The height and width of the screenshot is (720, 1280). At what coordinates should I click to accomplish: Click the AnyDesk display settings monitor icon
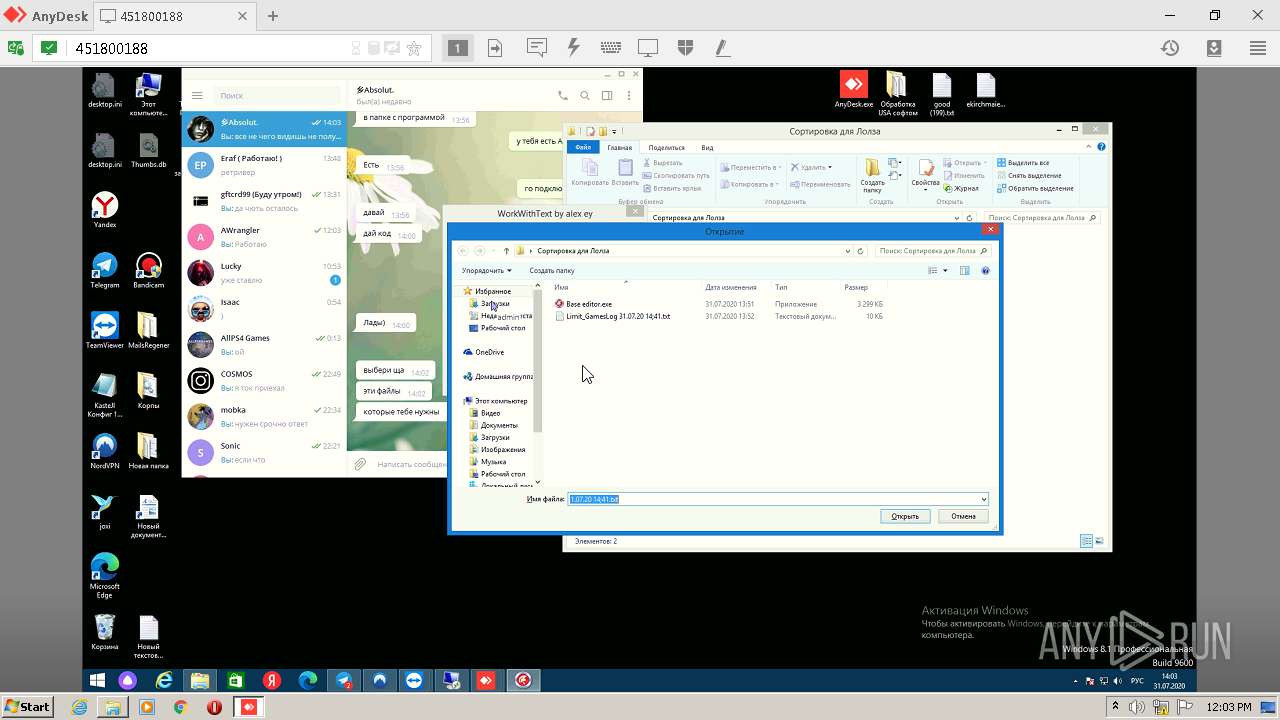click(648, 48)
